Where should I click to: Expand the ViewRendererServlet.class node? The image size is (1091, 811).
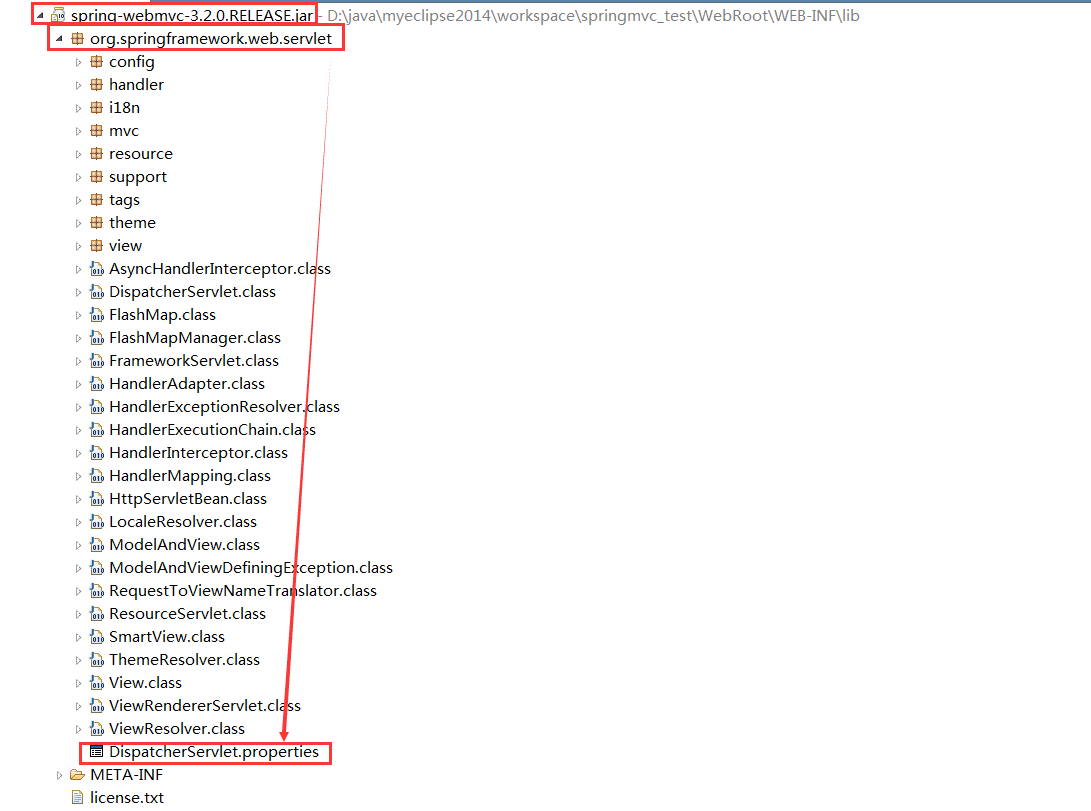tap(79, 706)
